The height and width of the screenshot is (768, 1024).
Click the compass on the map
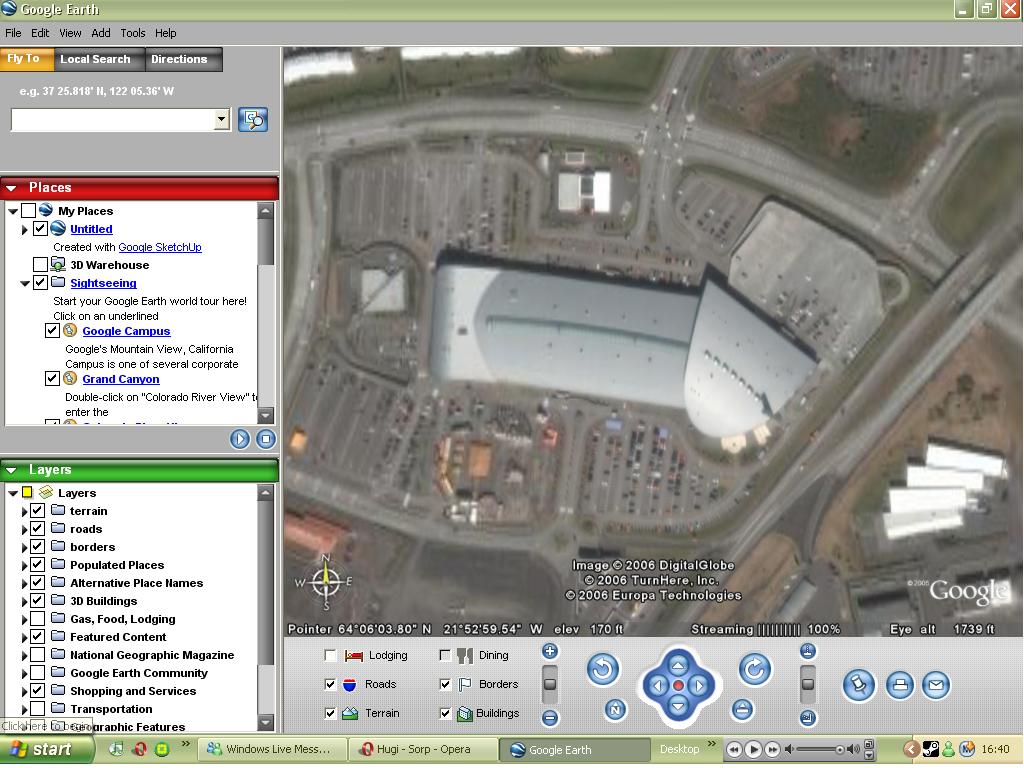[325, 581]
